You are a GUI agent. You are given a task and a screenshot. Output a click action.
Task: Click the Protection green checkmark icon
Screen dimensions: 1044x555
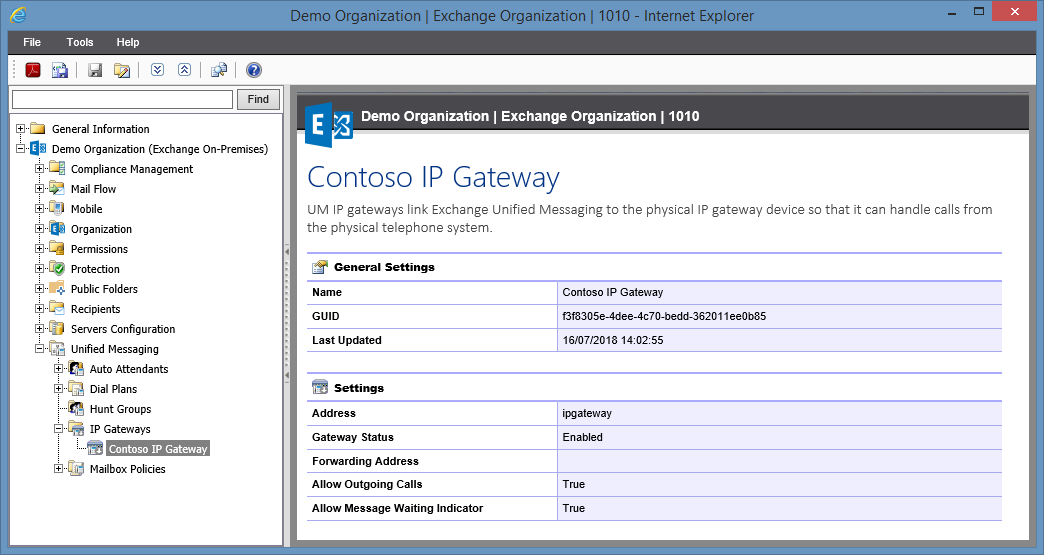[57, 268]
